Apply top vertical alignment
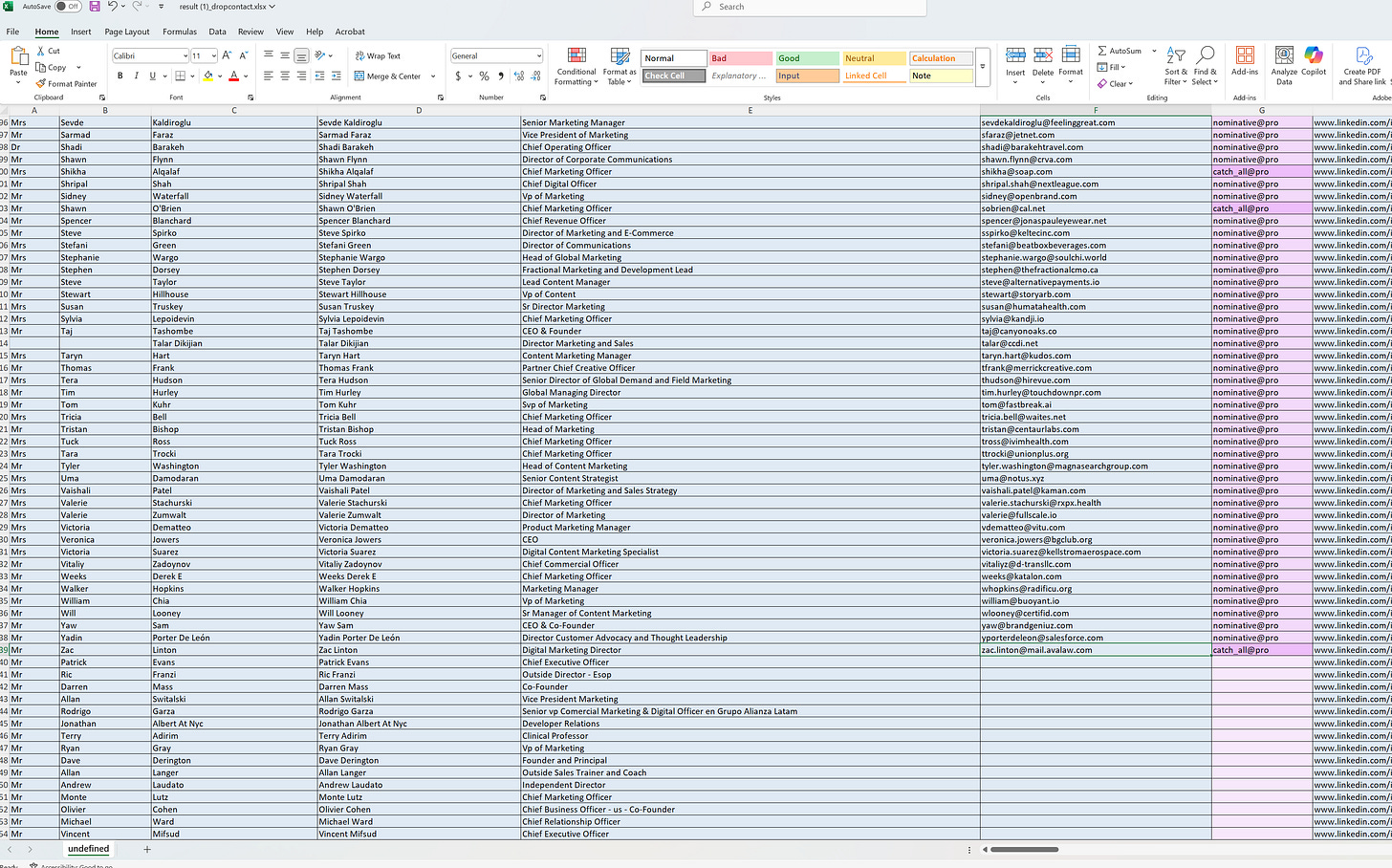The height and width of the screenshot is (868, 1392). 269,55
